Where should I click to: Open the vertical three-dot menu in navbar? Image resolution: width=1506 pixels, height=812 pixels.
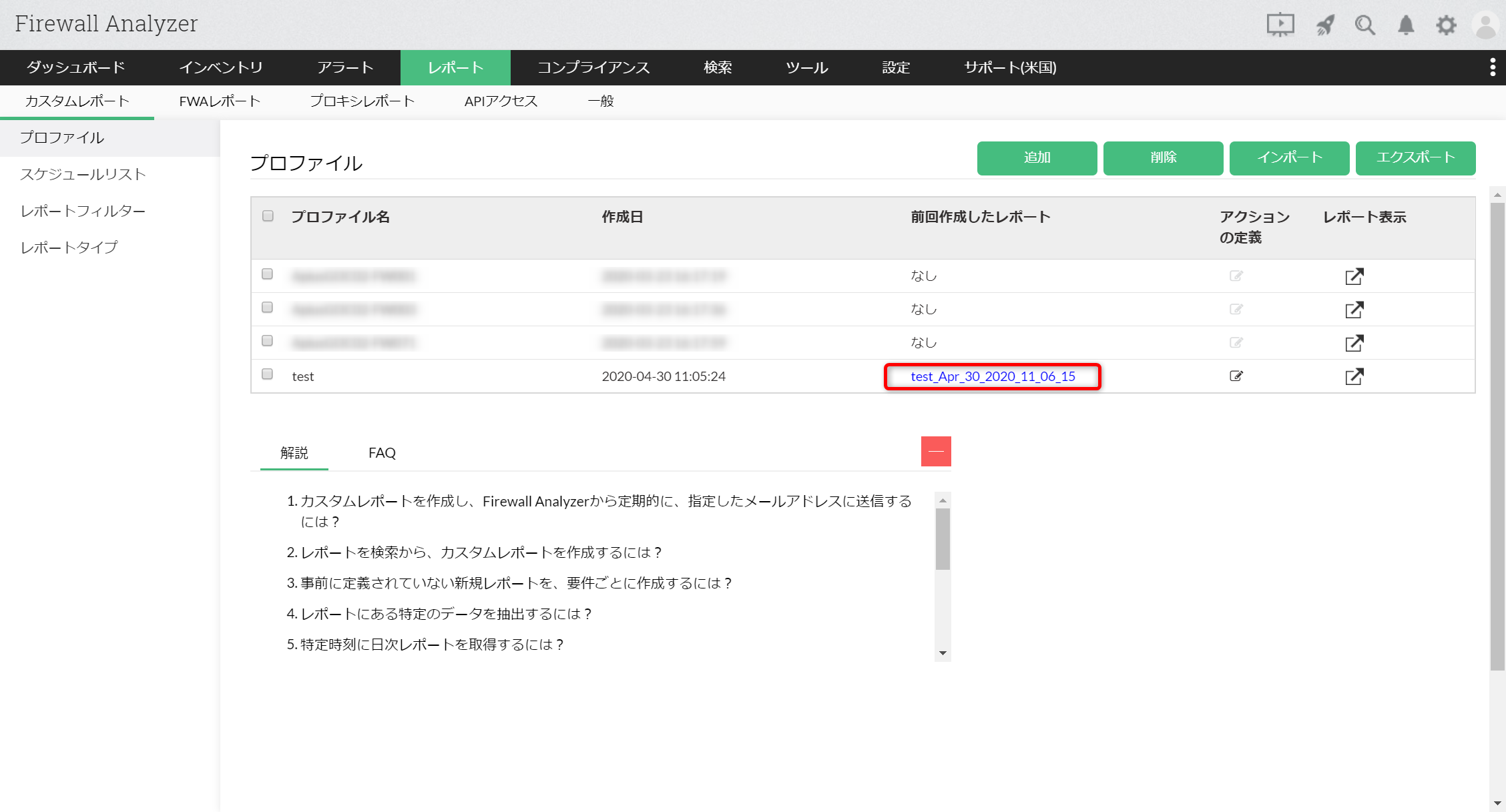(1493, 67)
